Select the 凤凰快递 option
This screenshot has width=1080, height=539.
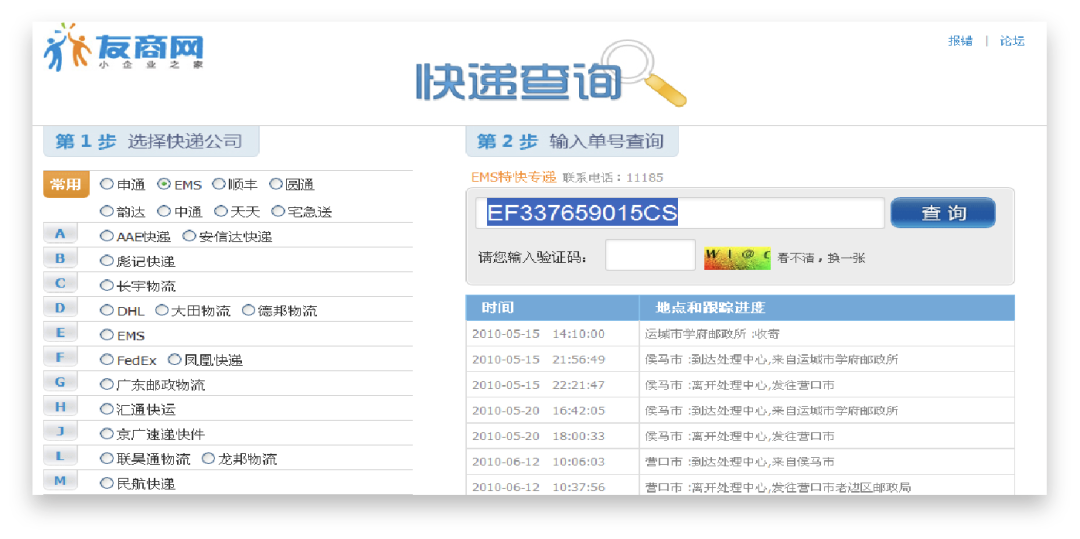pos(174,359)
